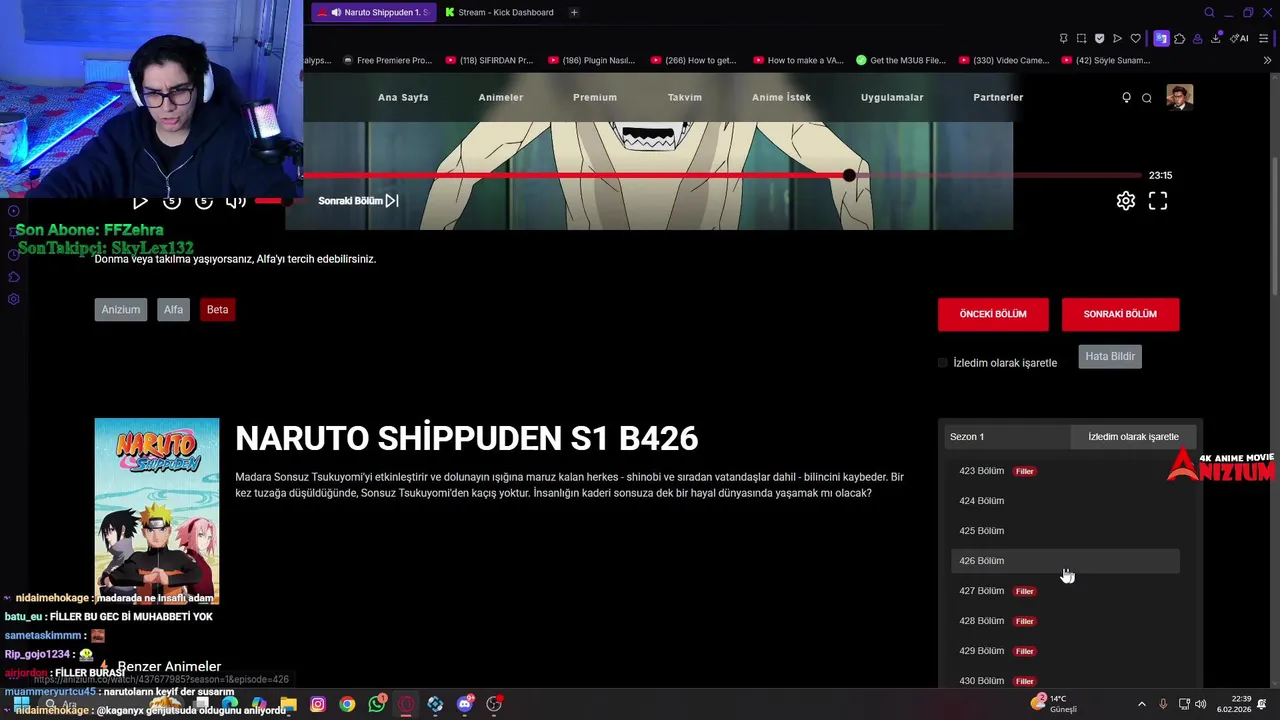Viewport: 1280px width, 720px height.
Task: Open the extensions cube icon
Action: pyautogui.click(x=1179, y=39)
